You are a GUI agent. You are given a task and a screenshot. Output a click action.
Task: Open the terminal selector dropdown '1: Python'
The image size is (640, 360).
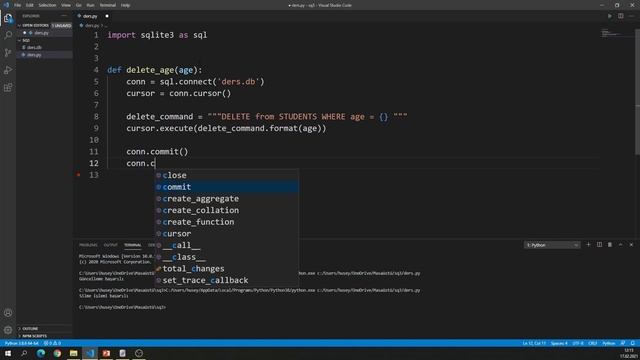(552, 245)
